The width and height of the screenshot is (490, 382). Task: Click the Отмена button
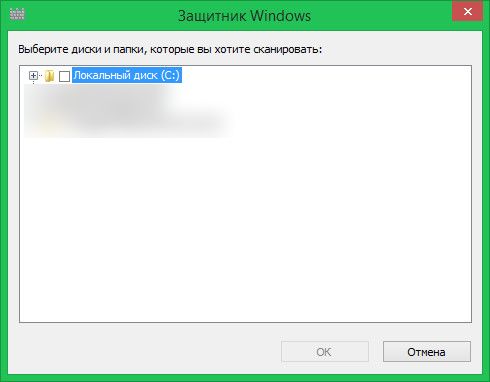427,352
